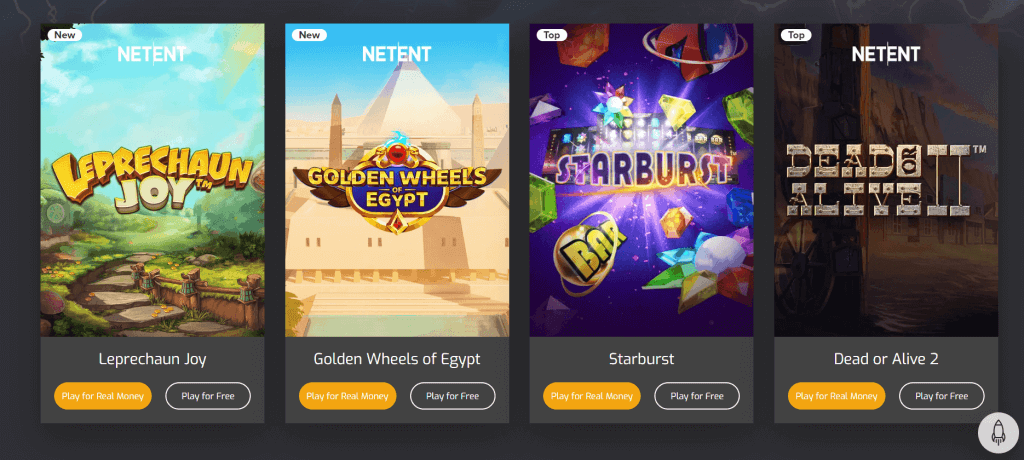1024x460 pixels.
Task: Click the NetEnt logo on Leprechaun Joy
Action: pos(152,54)
